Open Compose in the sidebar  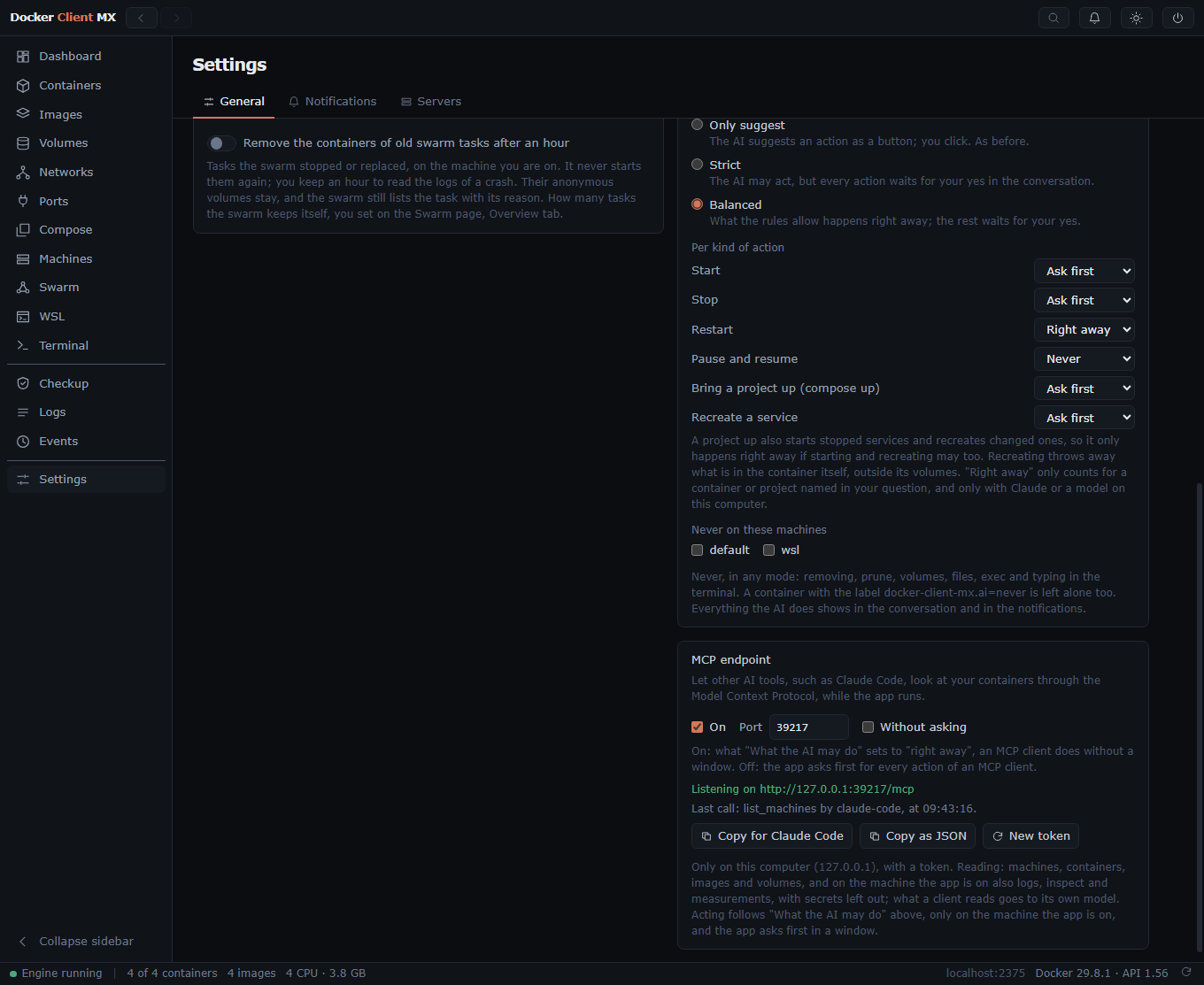point(86,230)
